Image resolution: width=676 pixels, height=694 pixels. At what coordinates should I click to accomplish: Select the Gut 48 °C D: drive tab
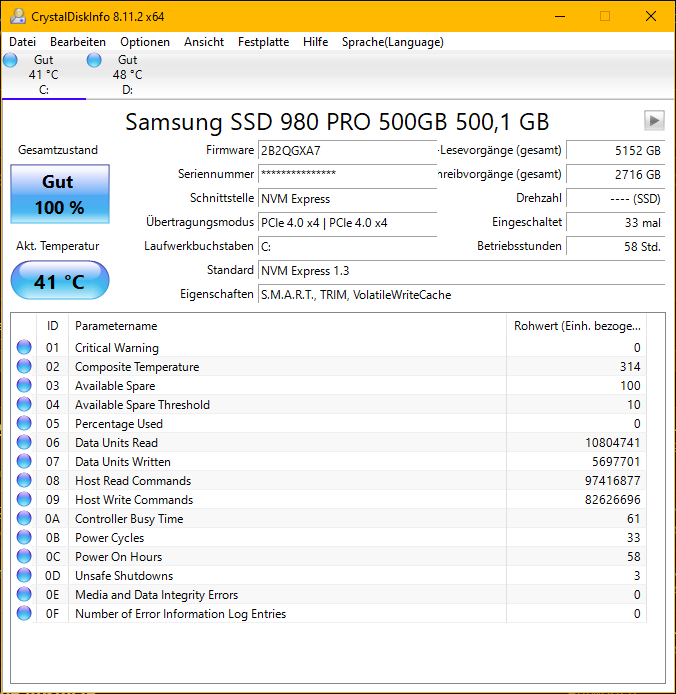pyautogui.click(x=128, y=74)
